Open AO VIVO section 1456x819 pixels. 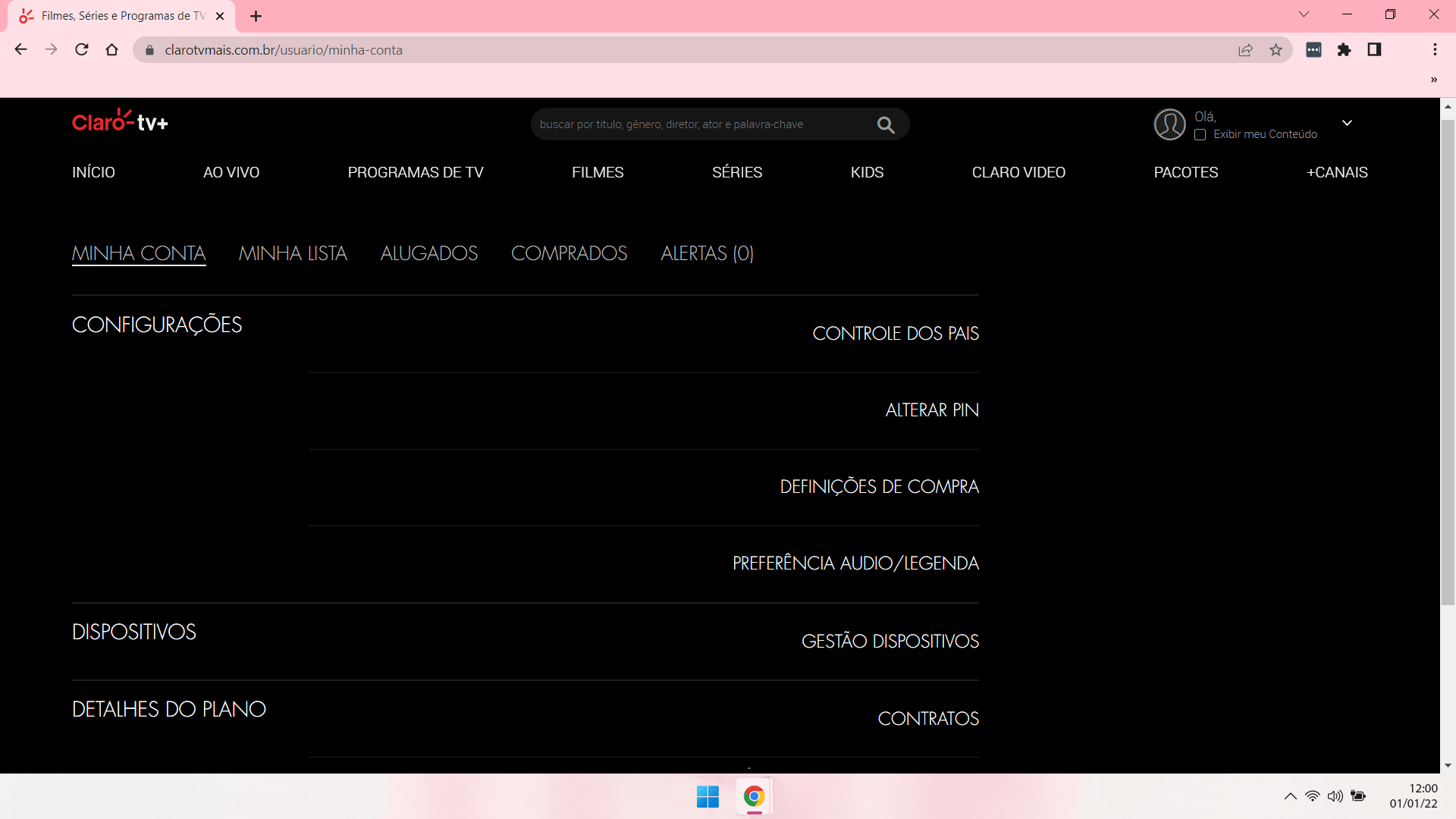pos(231,173)
